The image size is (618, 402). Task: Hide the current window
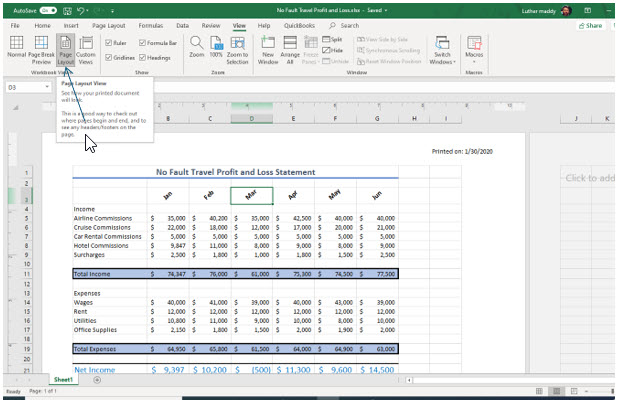point(332,50)
